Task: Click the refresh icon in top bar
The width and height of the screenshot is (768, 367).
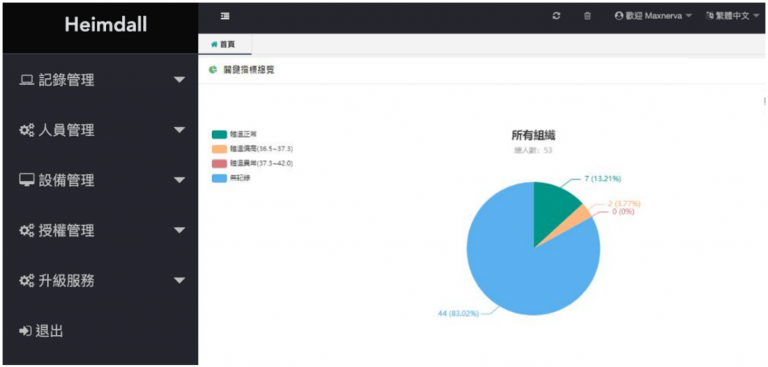Action: click(556, 16)
